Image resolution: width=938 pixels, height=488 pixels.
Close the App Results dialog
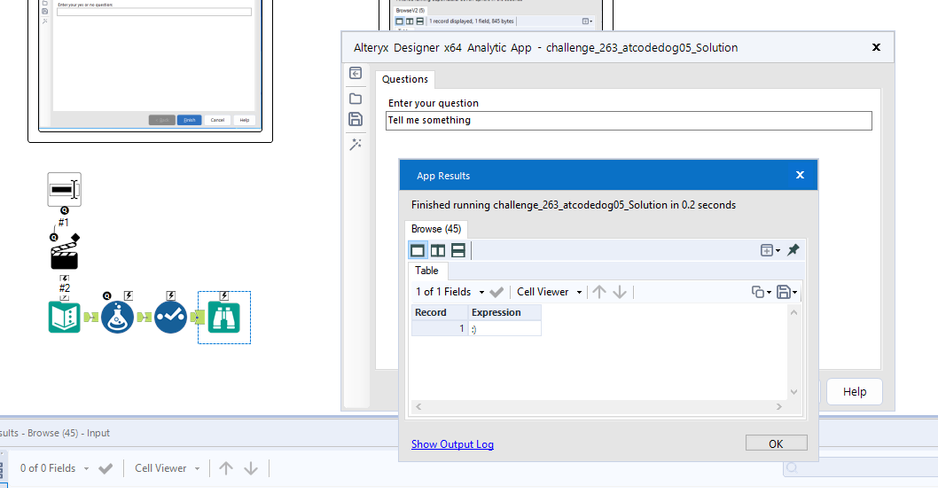point(800,175)
